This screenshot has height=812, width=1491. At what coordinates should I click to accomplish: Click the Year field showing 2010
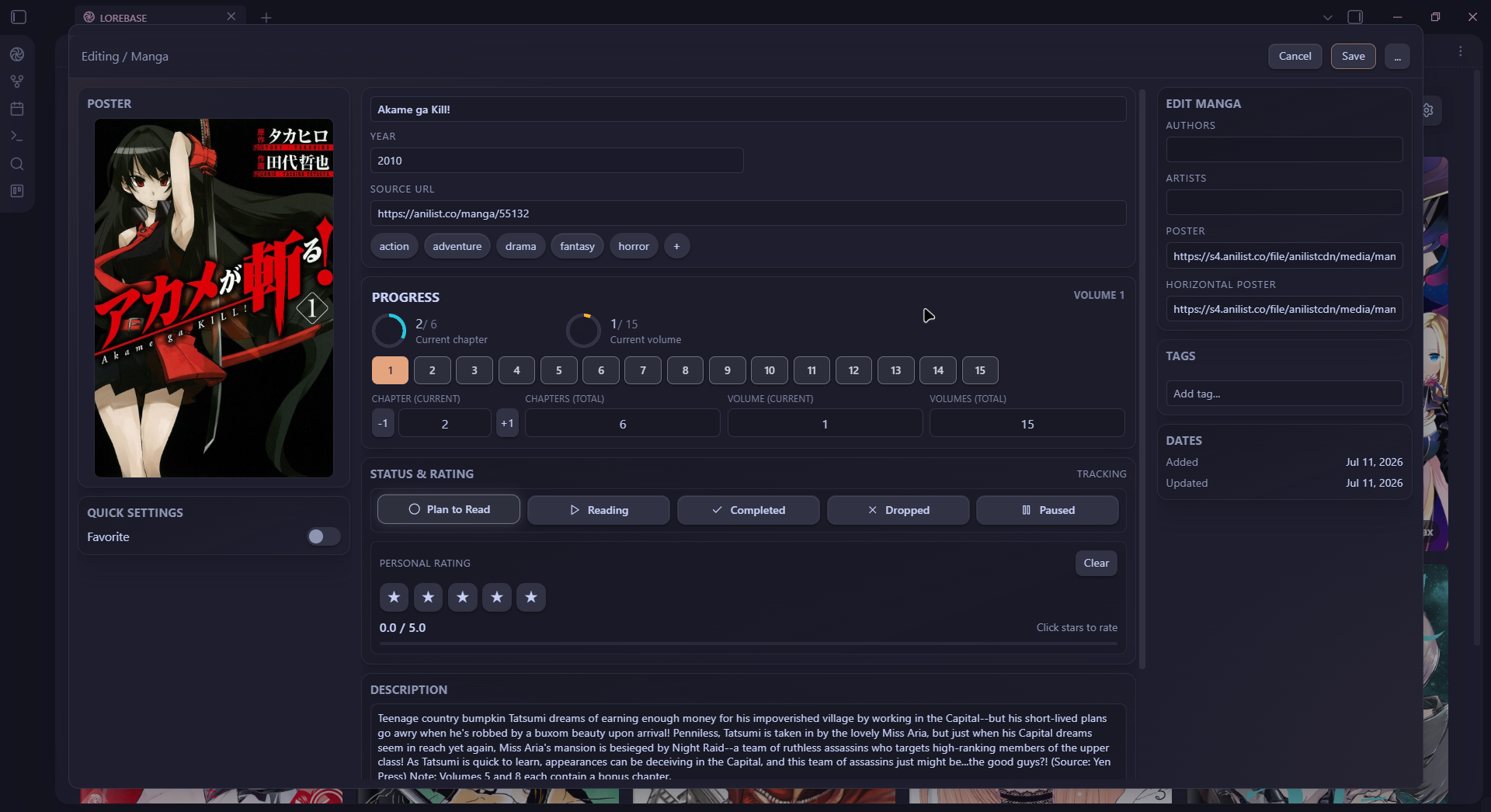(557, 161)
